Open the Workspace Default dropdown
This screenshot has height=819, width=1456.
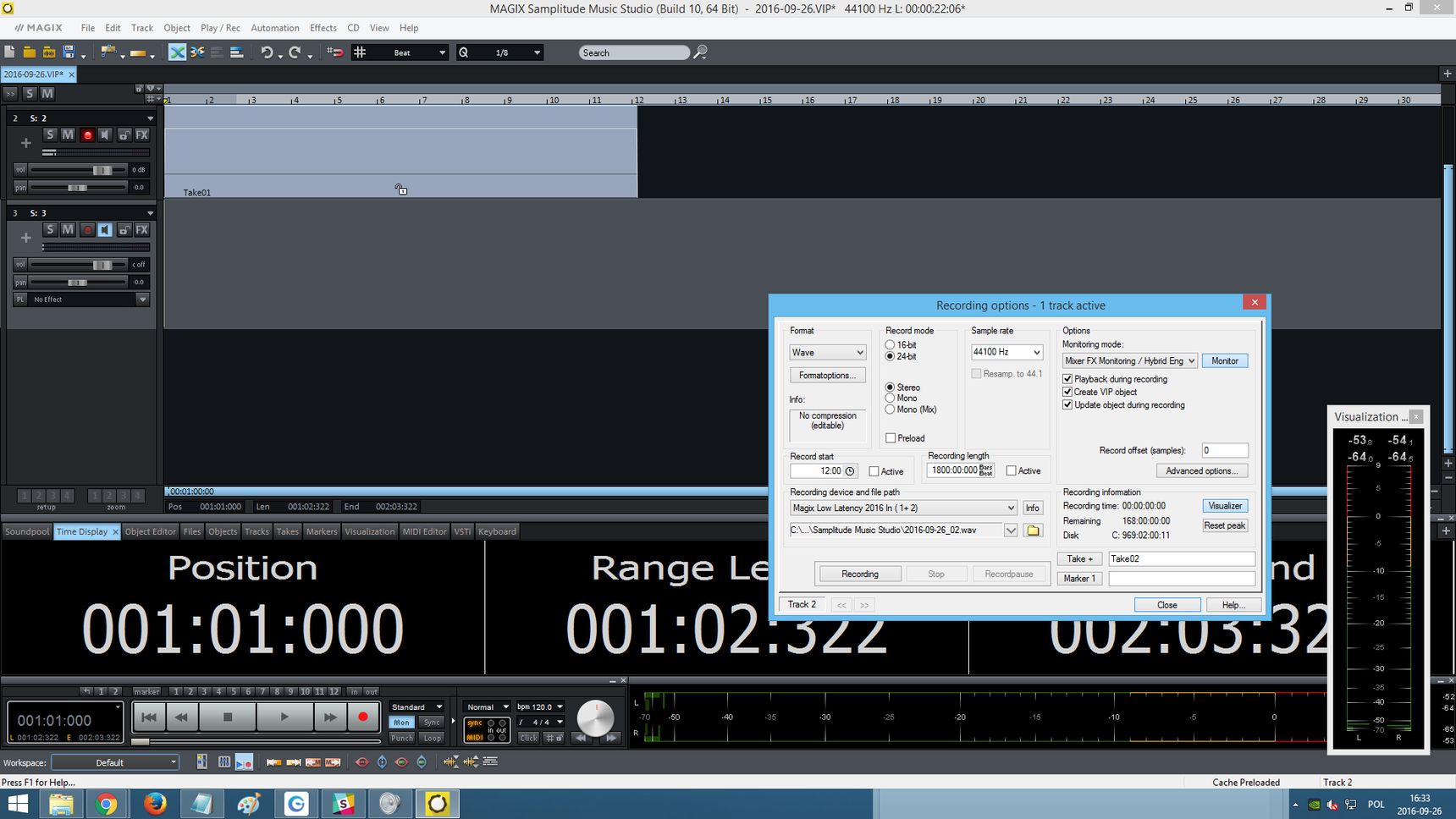115,762
